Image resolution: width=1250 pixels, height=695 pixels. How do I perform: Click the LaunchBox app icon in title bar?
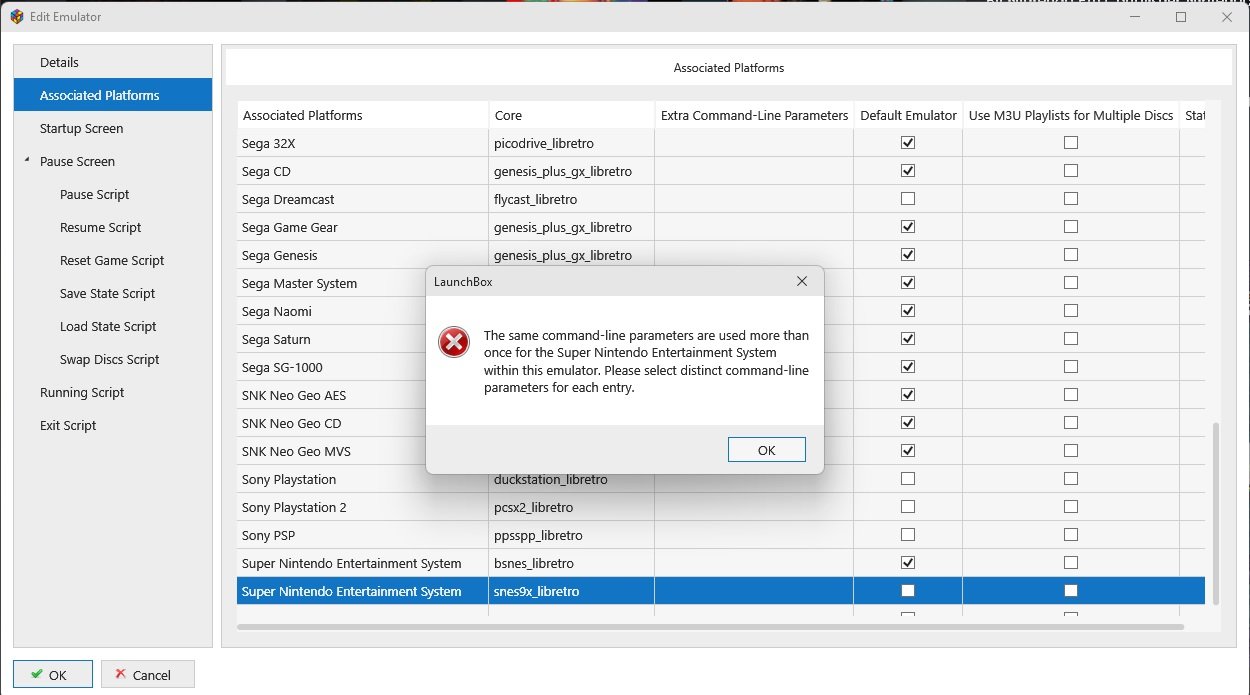[16, 17]
